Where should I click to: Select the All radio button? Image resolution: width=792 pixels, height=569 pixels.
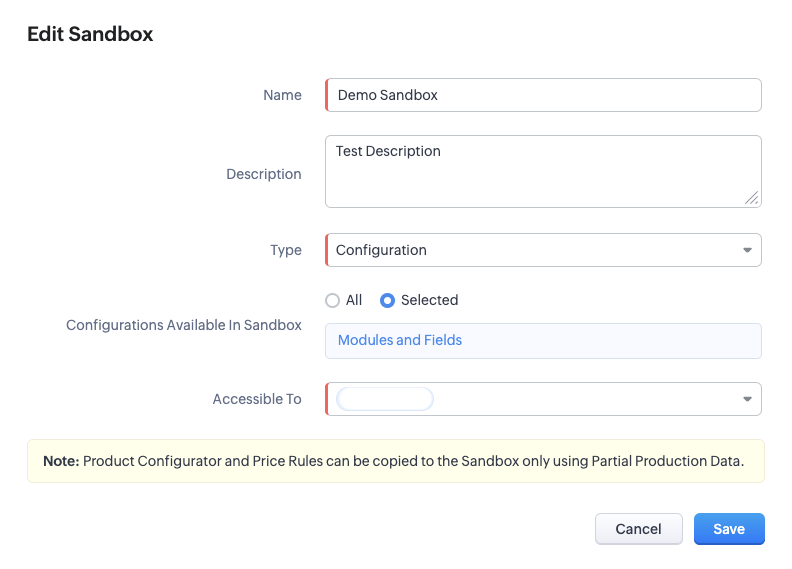tap(332, 300)
